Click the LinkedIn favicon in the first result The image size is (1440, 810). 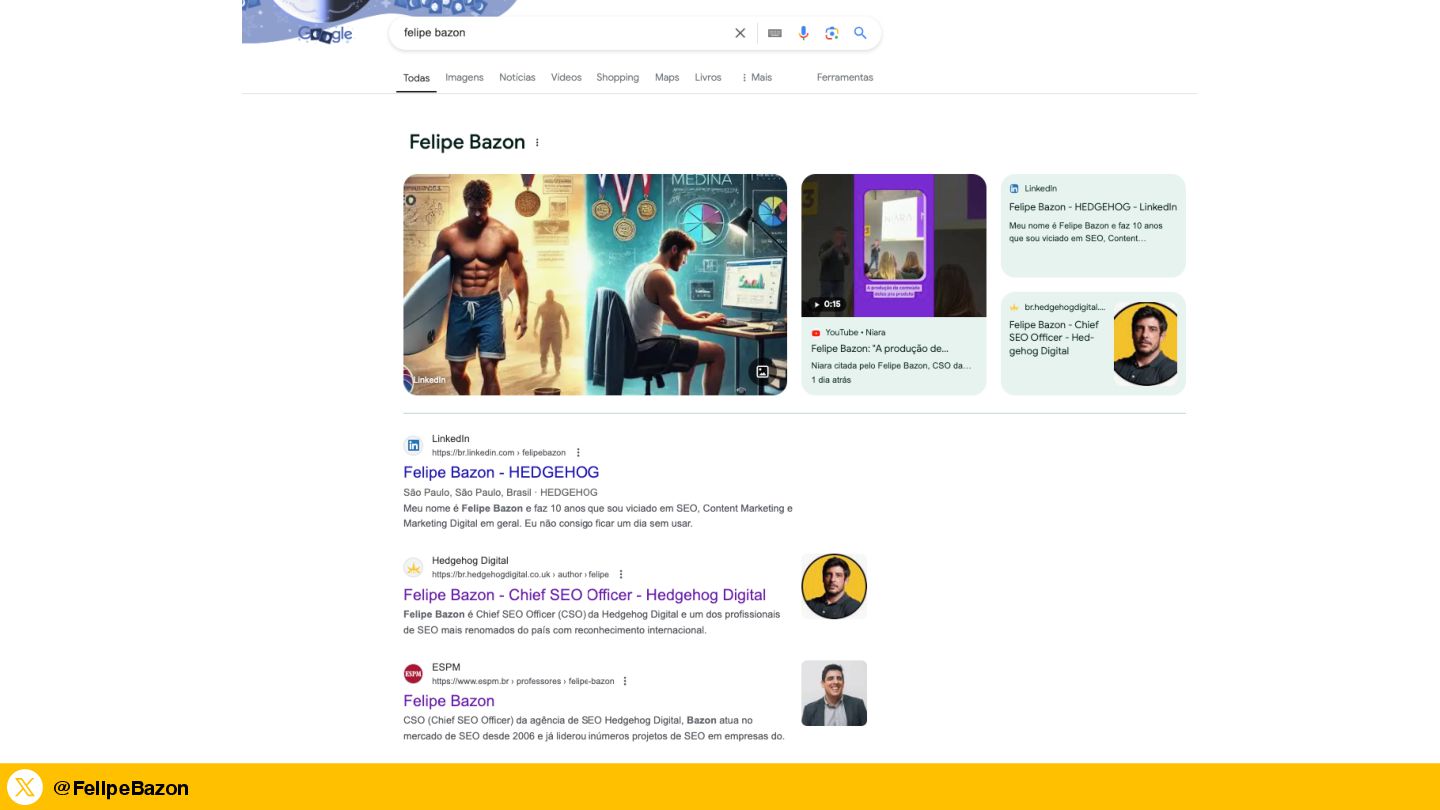[413, 445]
